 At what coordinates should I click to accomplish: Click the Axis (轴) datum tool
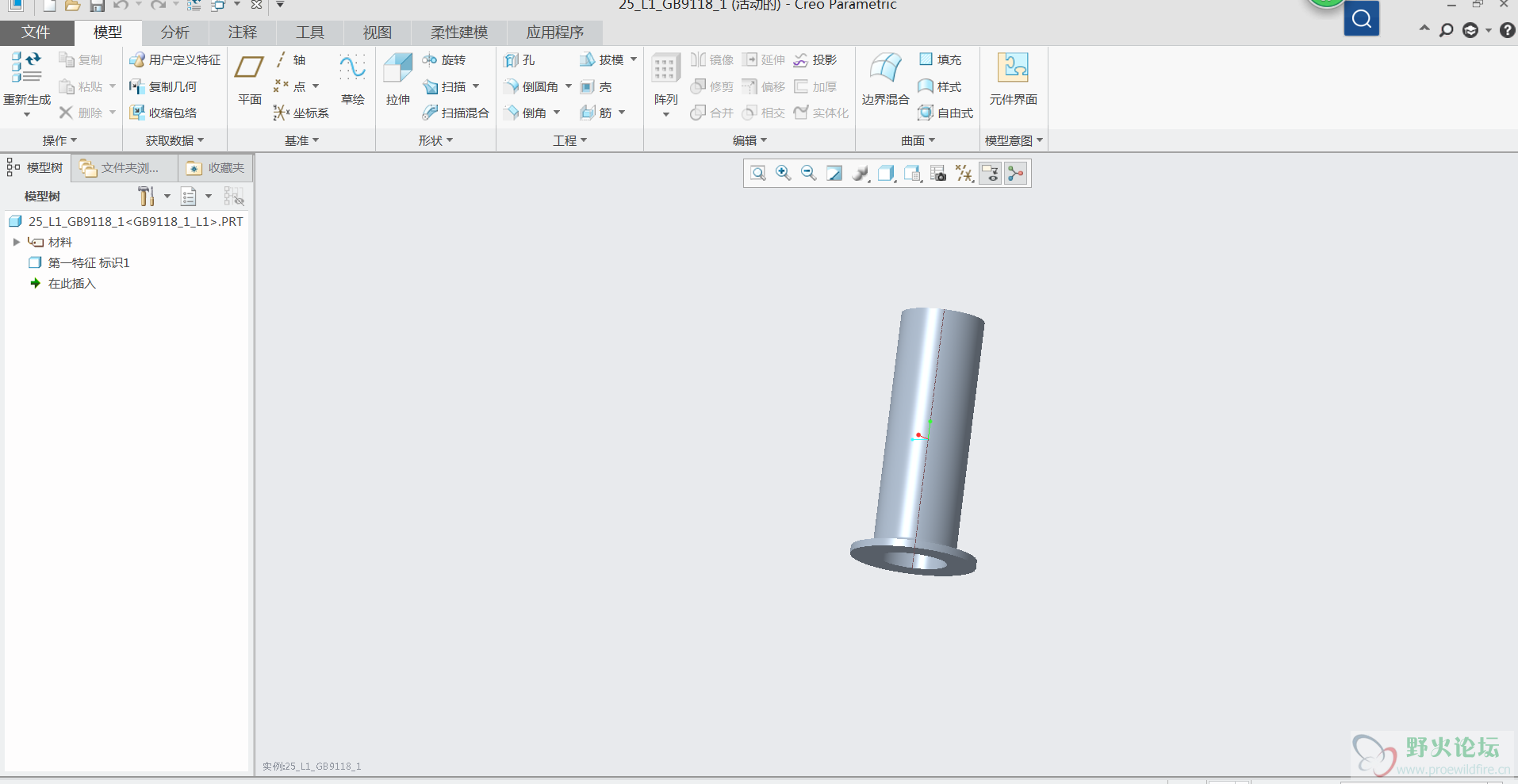pos(290,59)
